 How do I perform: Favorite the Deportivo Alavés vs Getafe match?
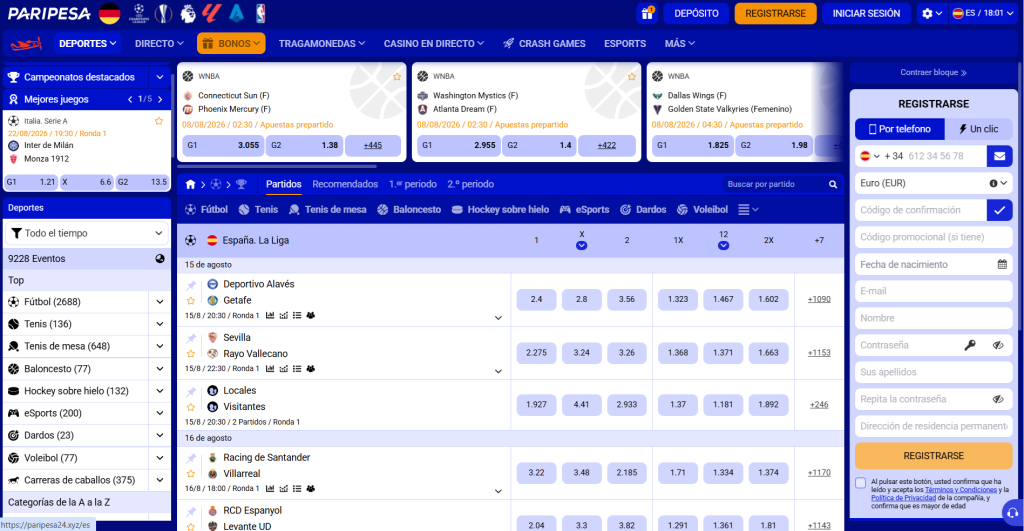click(x=191, y=301)
